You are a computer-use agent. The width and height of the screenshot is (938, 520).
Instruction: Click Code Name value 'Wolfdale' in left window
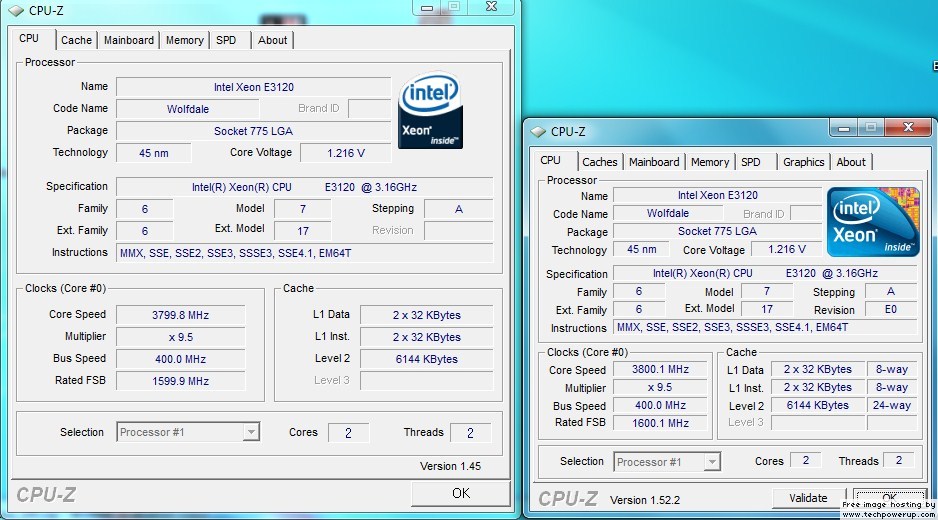point(188,109)
